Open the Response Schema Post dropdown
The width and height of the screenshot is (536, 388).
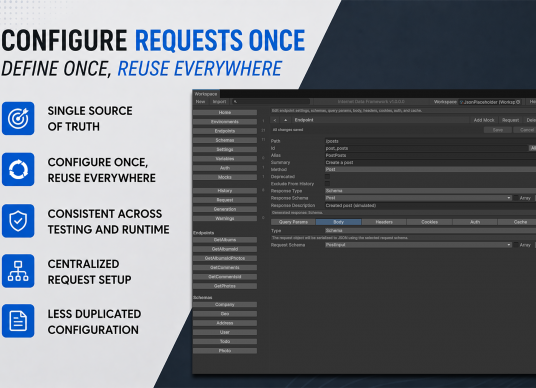[418, 198]
